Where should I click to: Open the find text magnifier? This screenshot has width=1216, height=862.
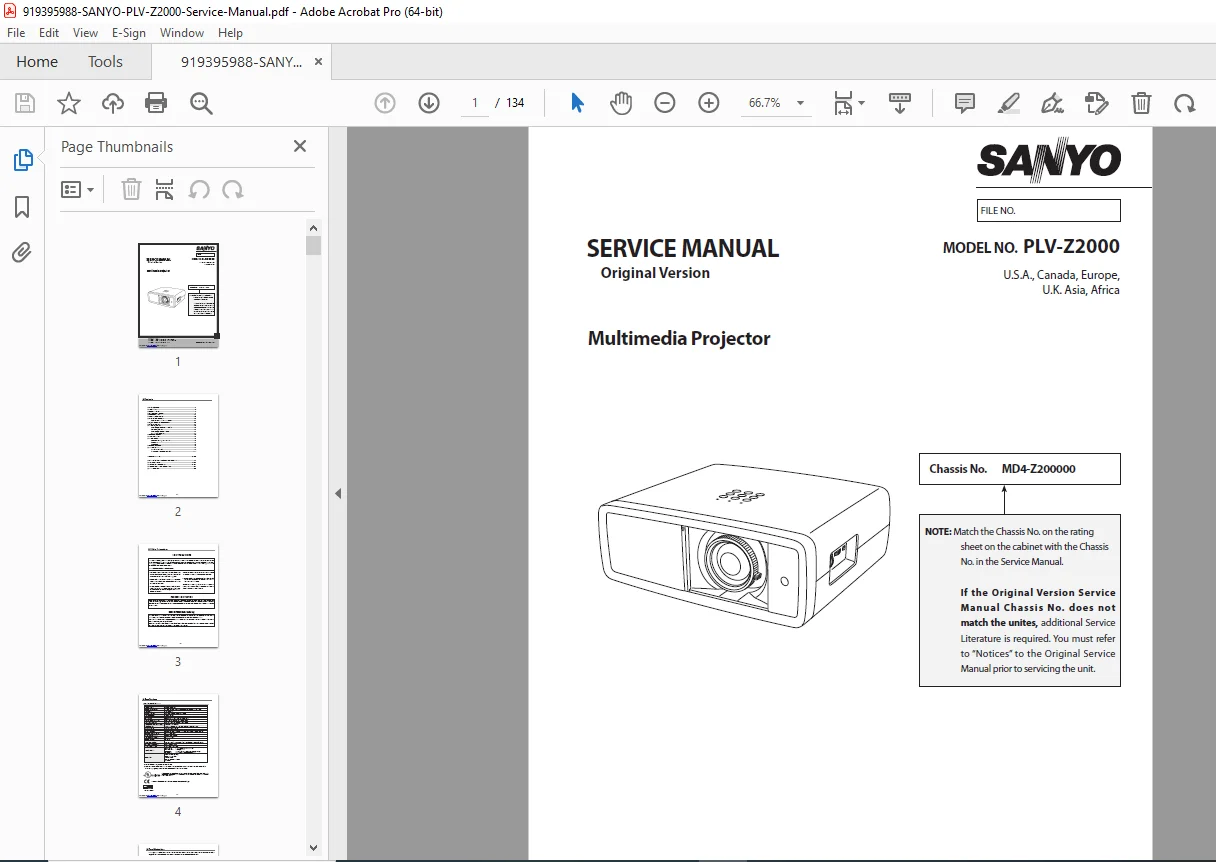pyautogui.click(x=201, y=103)
